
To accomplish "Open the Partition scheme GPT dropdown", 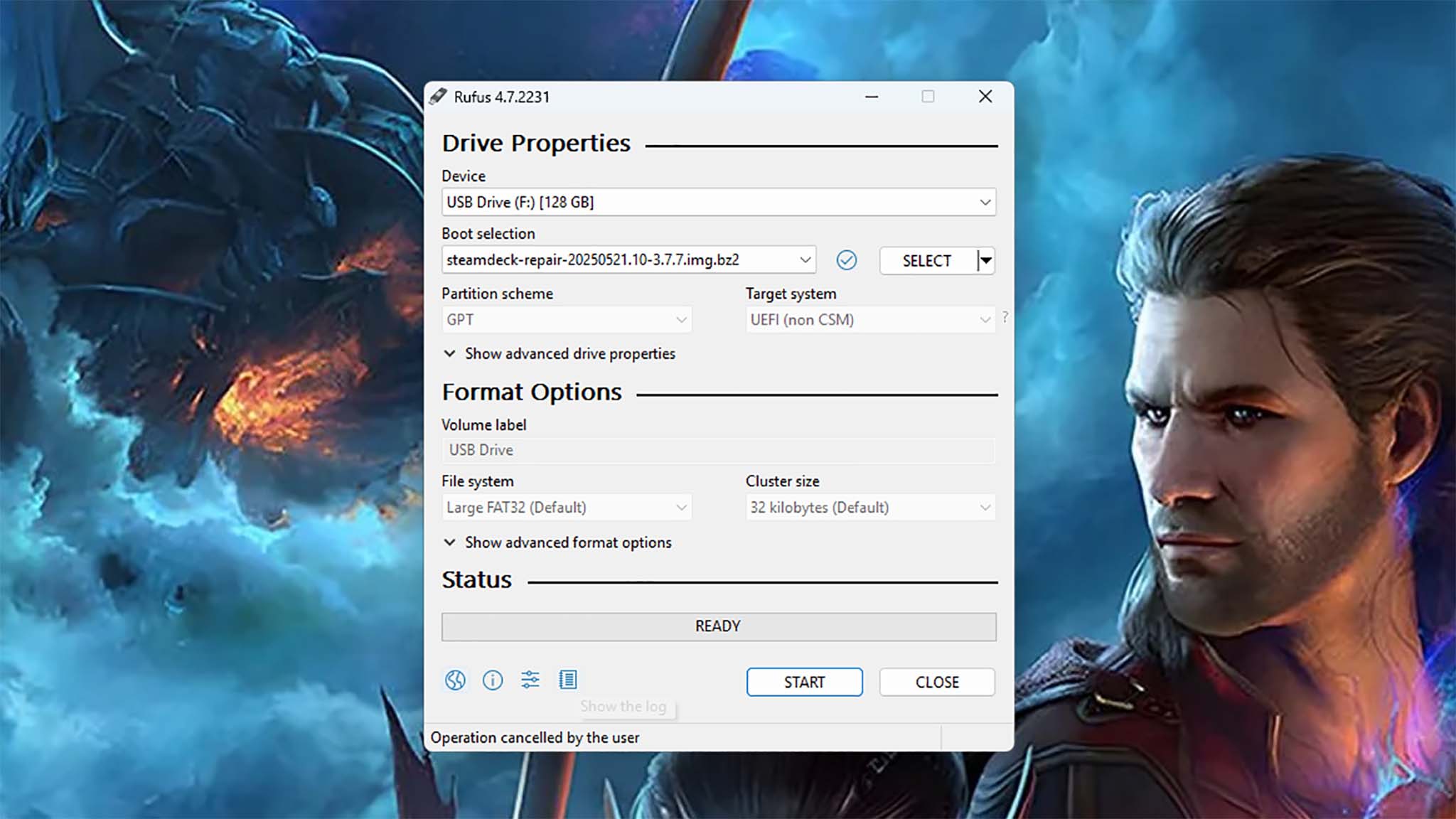I will (x=567, y=320).
